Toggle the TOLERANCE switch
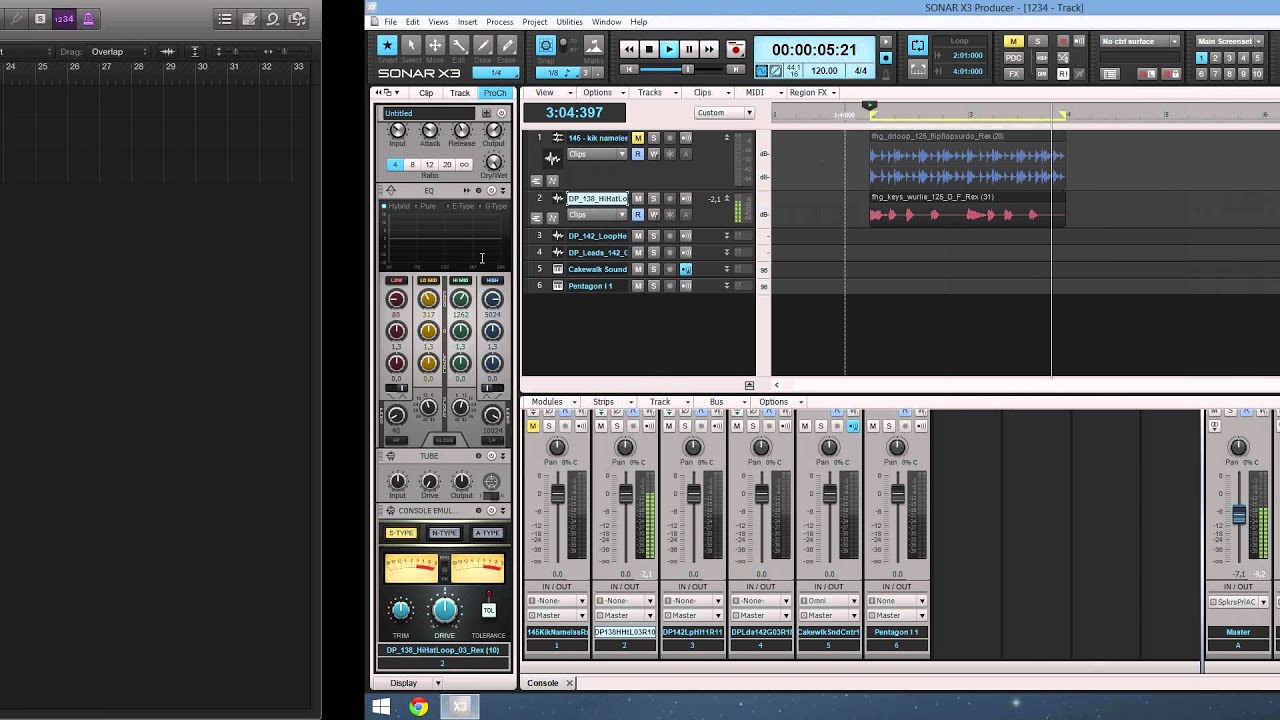The image size is (1280, 720). (489, 609)
